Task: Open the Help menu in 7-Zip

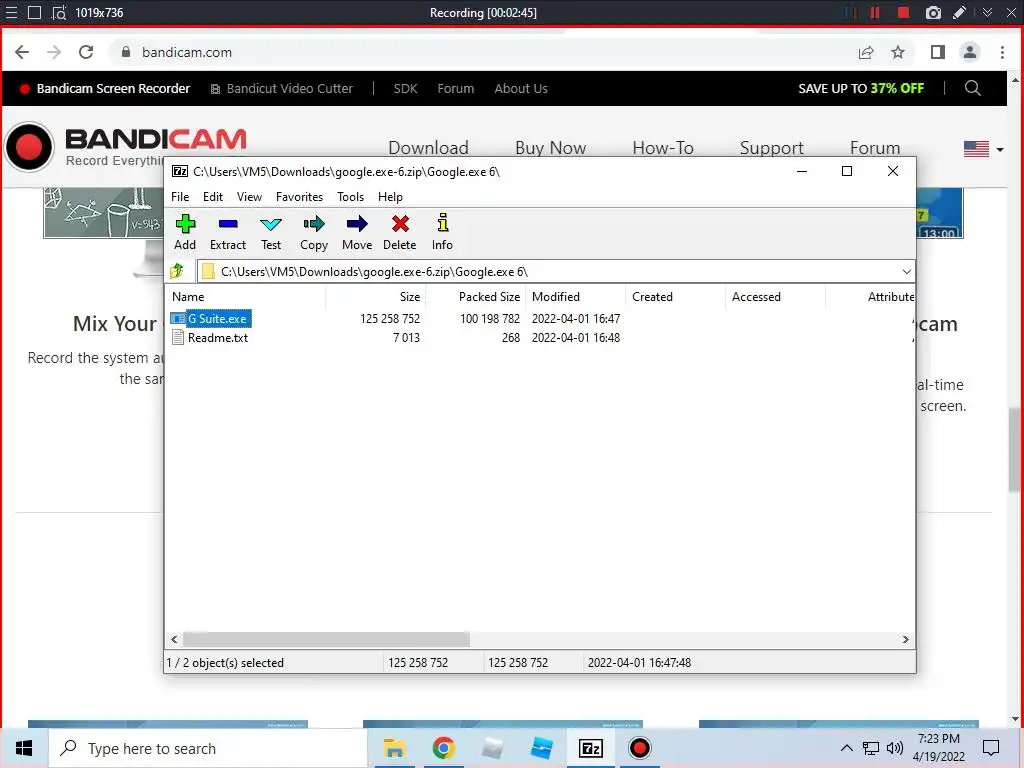Action: click(390, 197)
